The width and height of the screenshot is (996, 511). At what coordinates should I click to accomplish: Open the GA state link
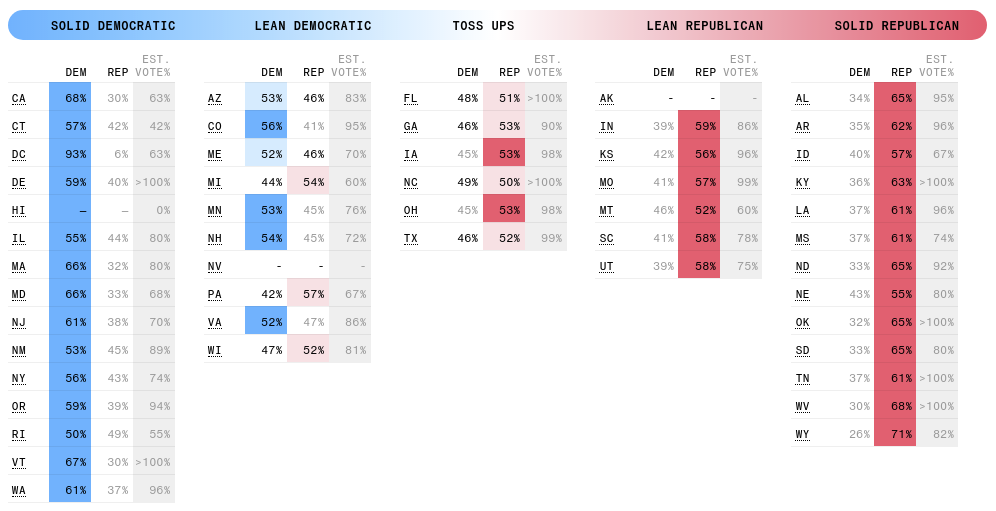(410, 126)
